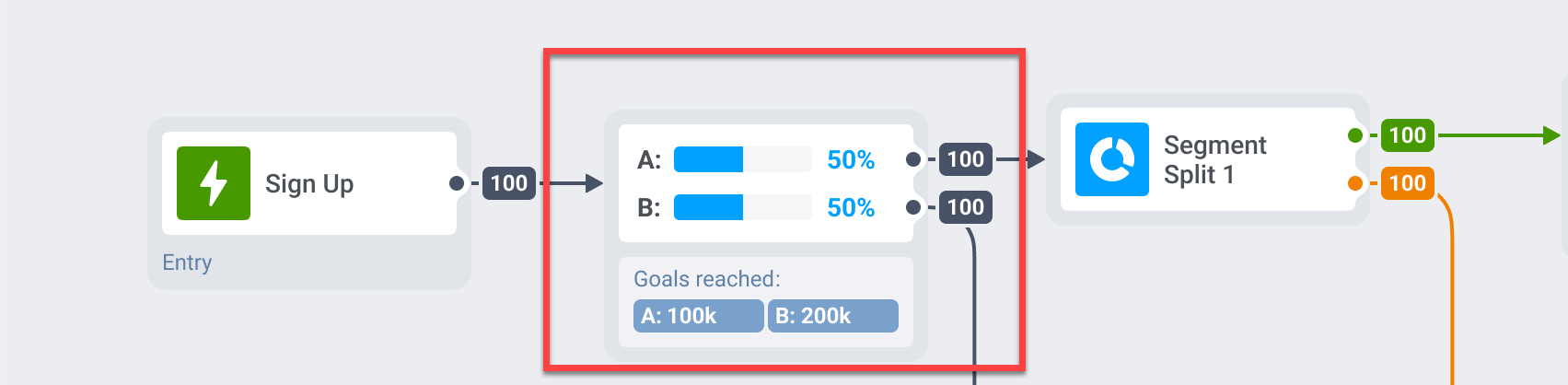Click the green 100 count badge
Screen dimensions: 1568x385
click(1407, 135)
